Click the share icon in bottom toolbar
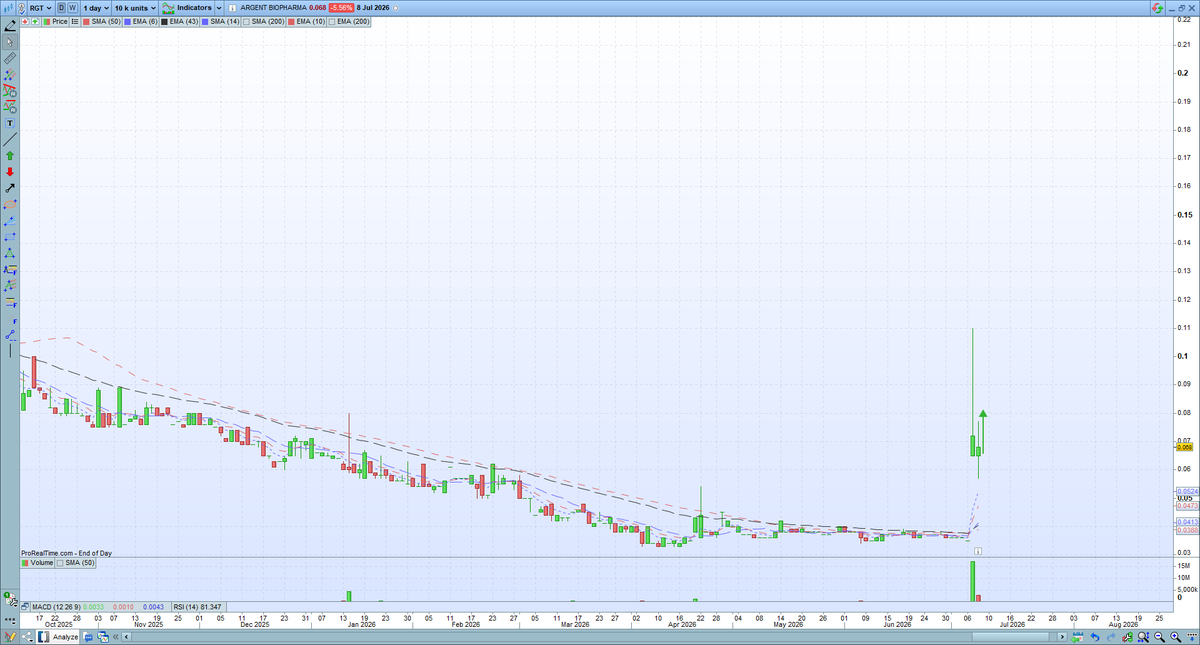The width and height of the screenshot is (1200, 645). coord(28,636)
